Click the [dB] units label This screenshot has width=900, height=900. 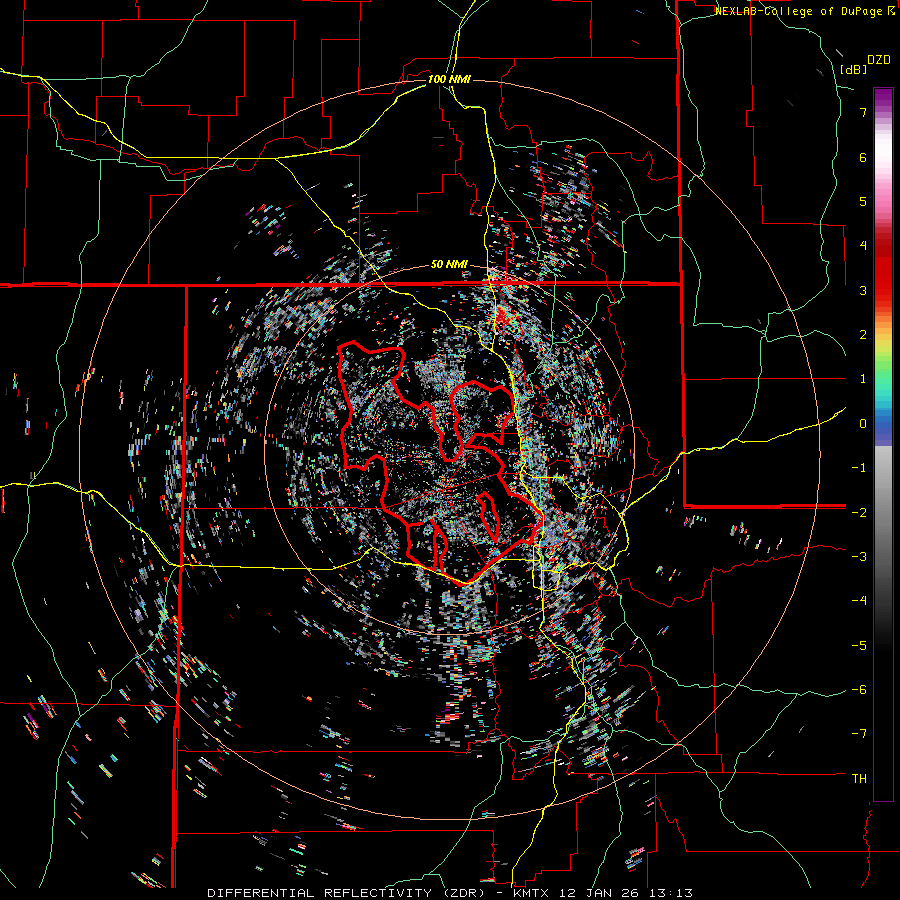pos(853,69)
